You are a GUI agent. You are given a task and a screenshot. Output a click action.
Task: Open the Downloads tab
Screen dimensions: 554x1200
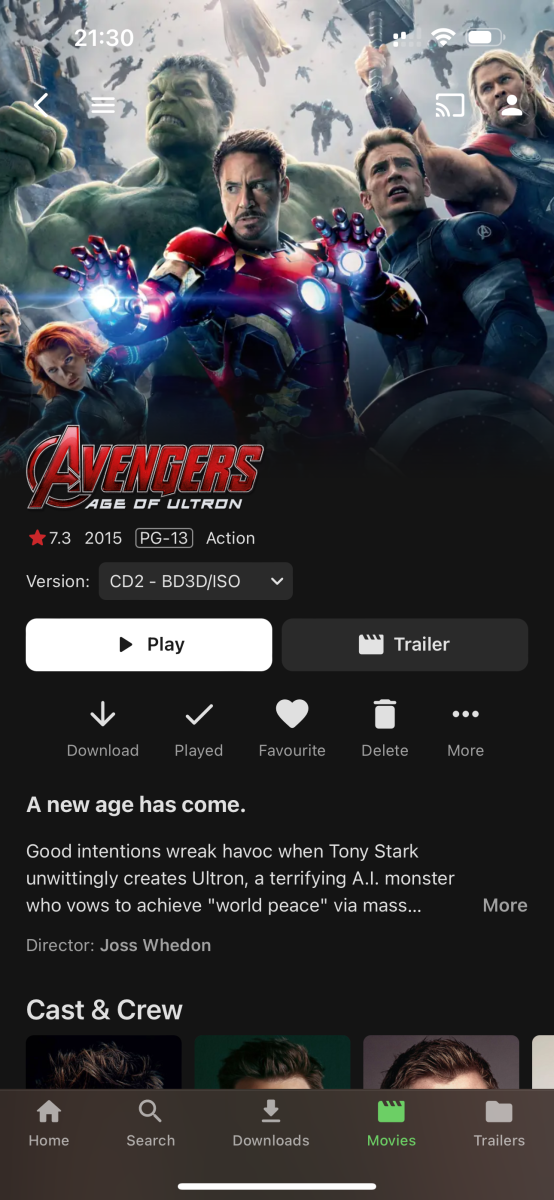(271, 1124)
